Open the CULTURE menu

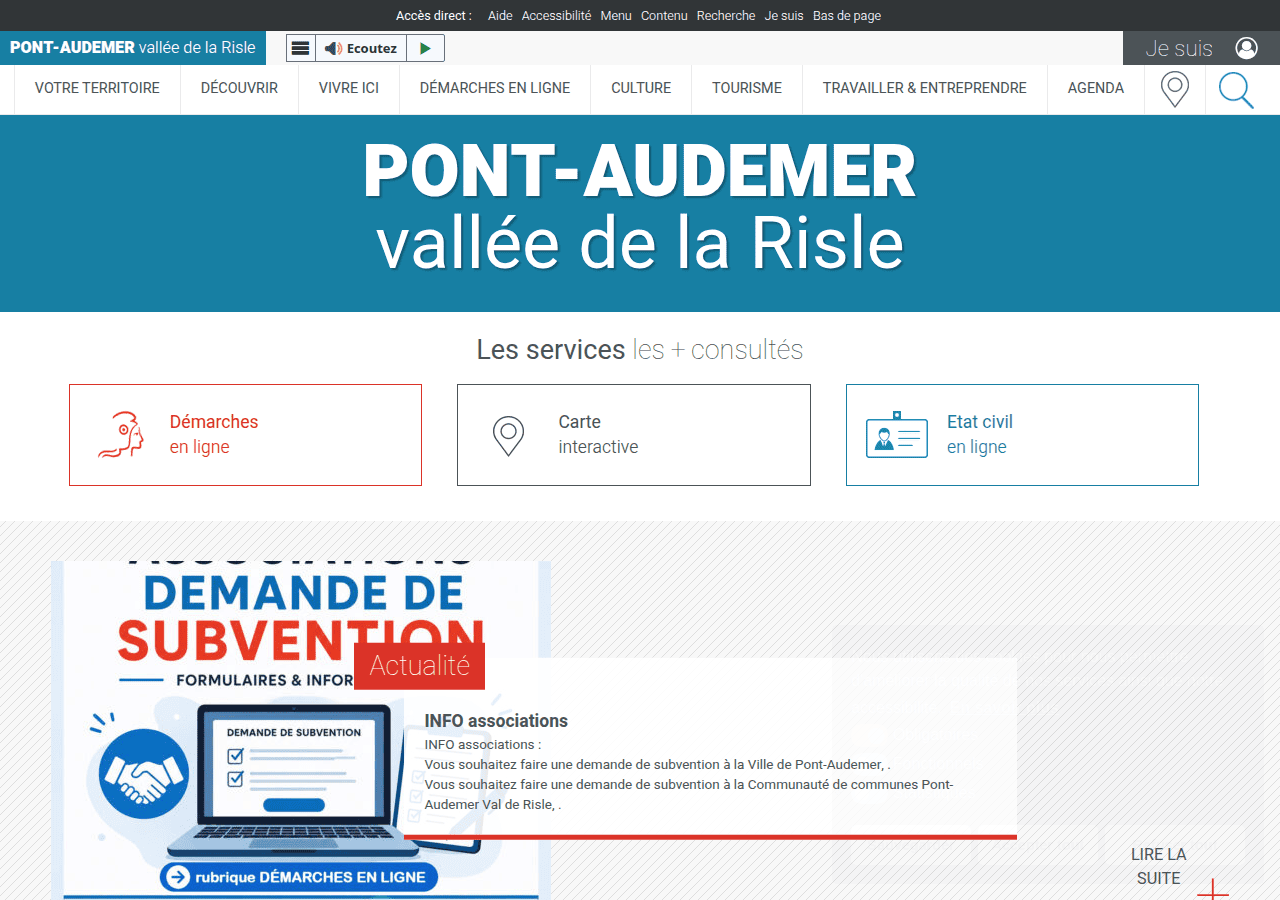coord(641,88)
